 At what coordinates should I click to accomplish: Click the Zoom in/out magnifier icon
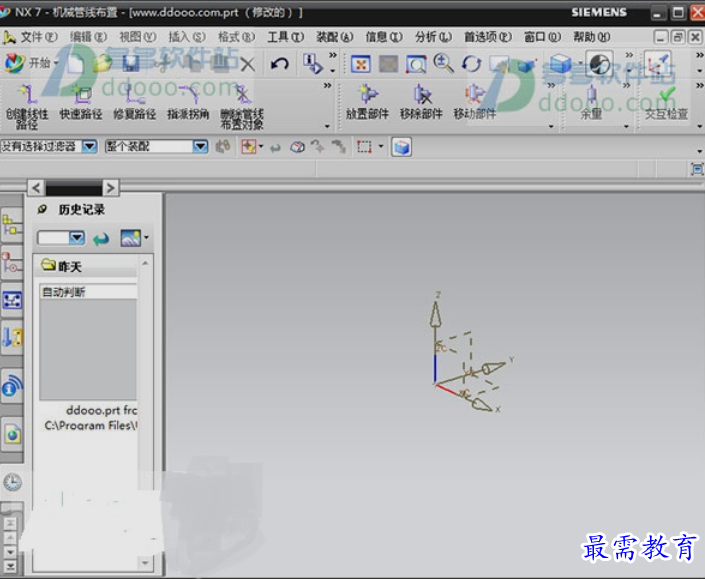[x=443, y=63]
